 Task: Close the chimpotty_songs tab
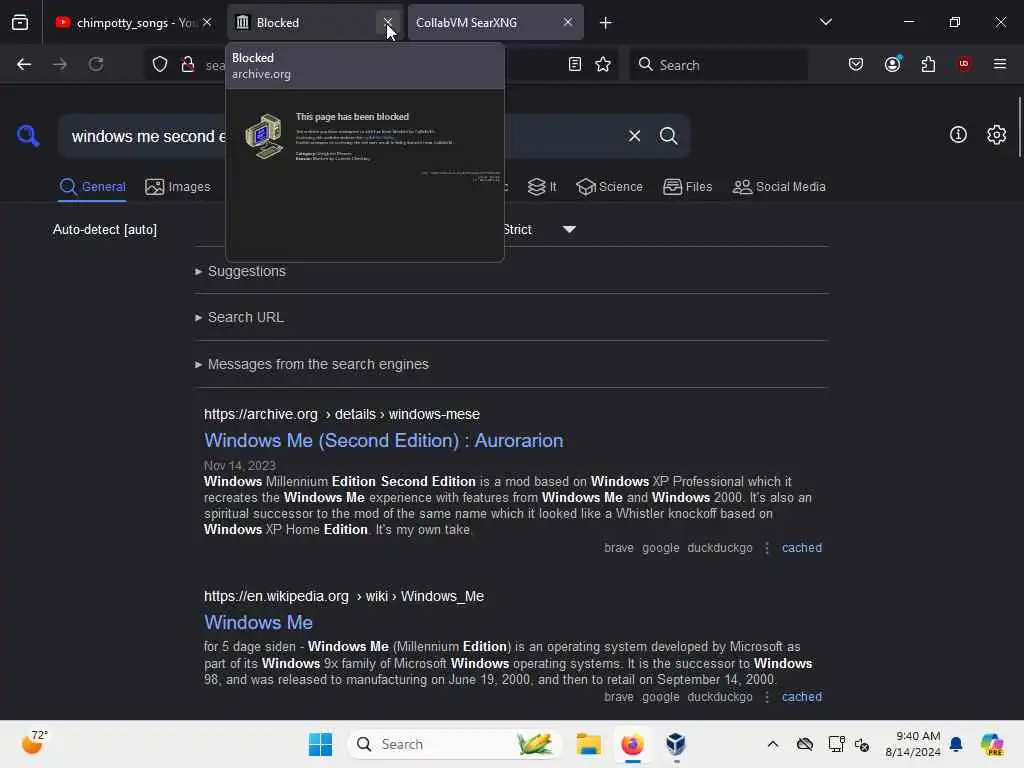click(207, 22)
